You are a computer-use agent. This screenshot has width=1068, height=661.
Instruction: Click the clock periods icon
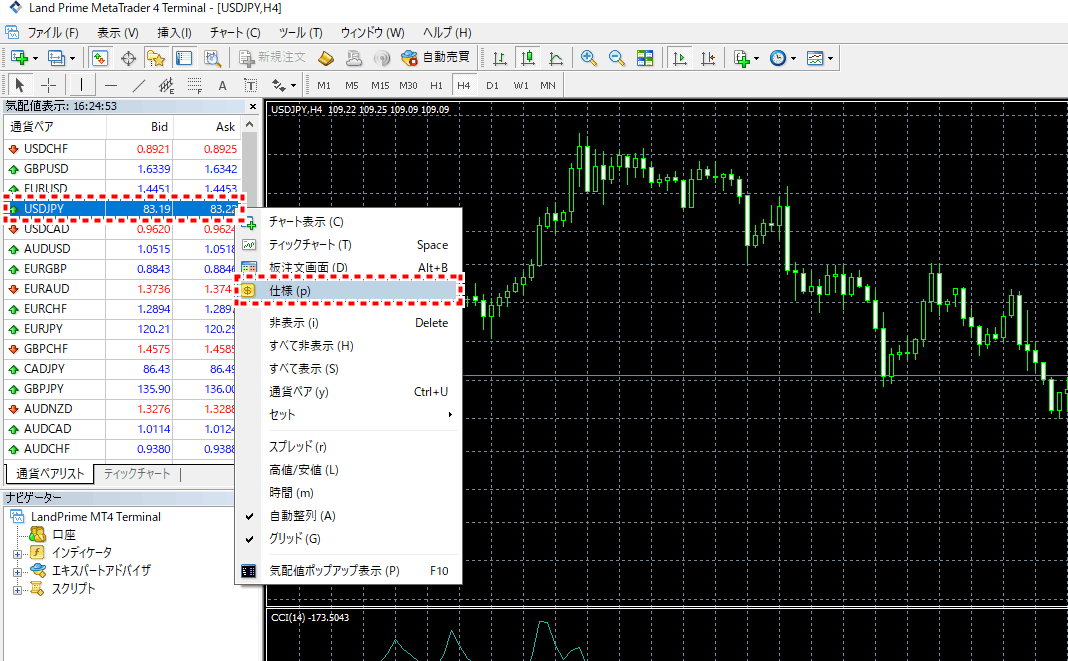click(x=778, y=58)
